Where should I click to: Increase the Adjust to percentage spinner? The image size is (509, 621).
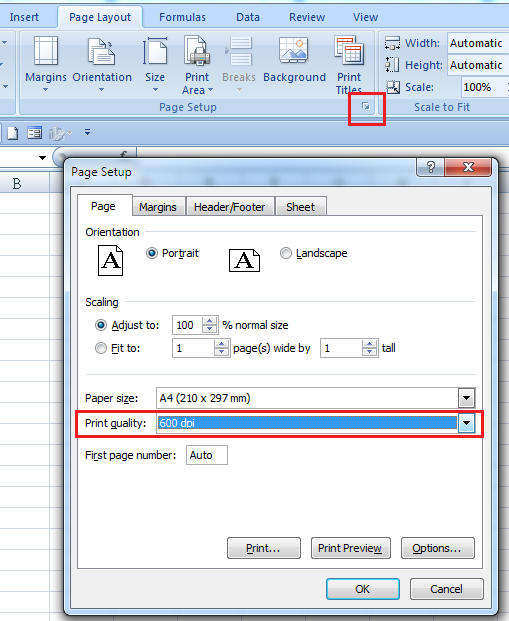click(210, 321)
